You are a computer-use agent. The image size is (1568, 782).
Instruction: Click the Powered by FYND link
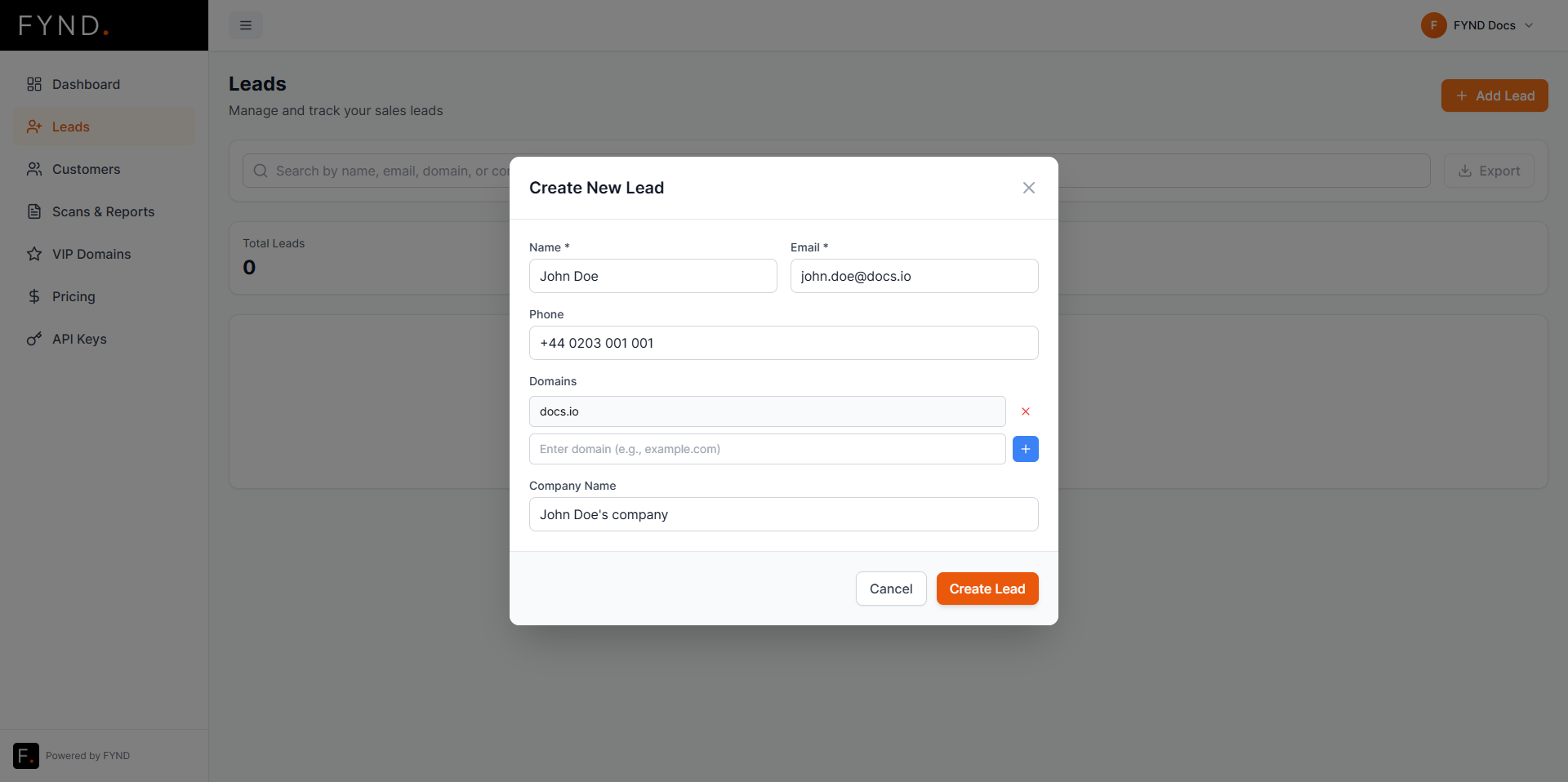(x=88, y=756)
